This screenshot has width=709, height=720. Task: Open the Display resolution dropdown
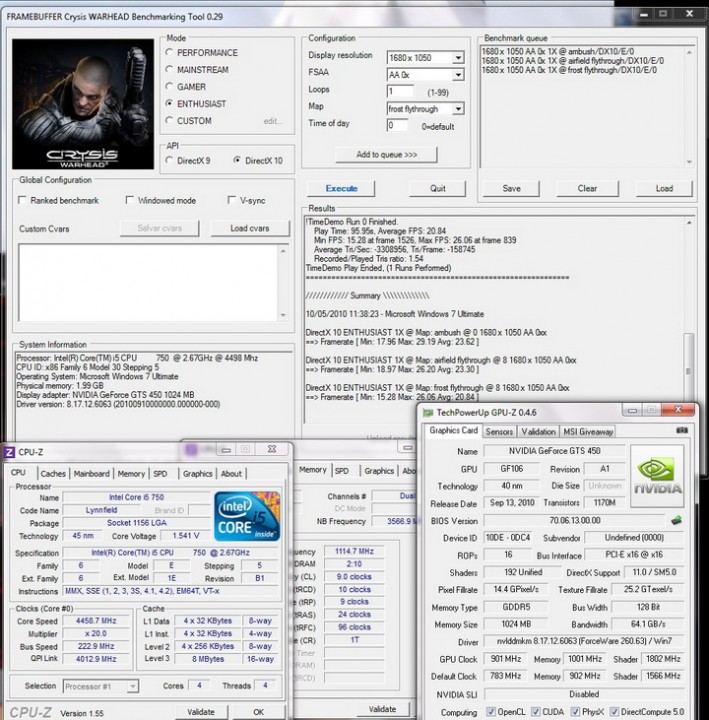tap(458, 57)
